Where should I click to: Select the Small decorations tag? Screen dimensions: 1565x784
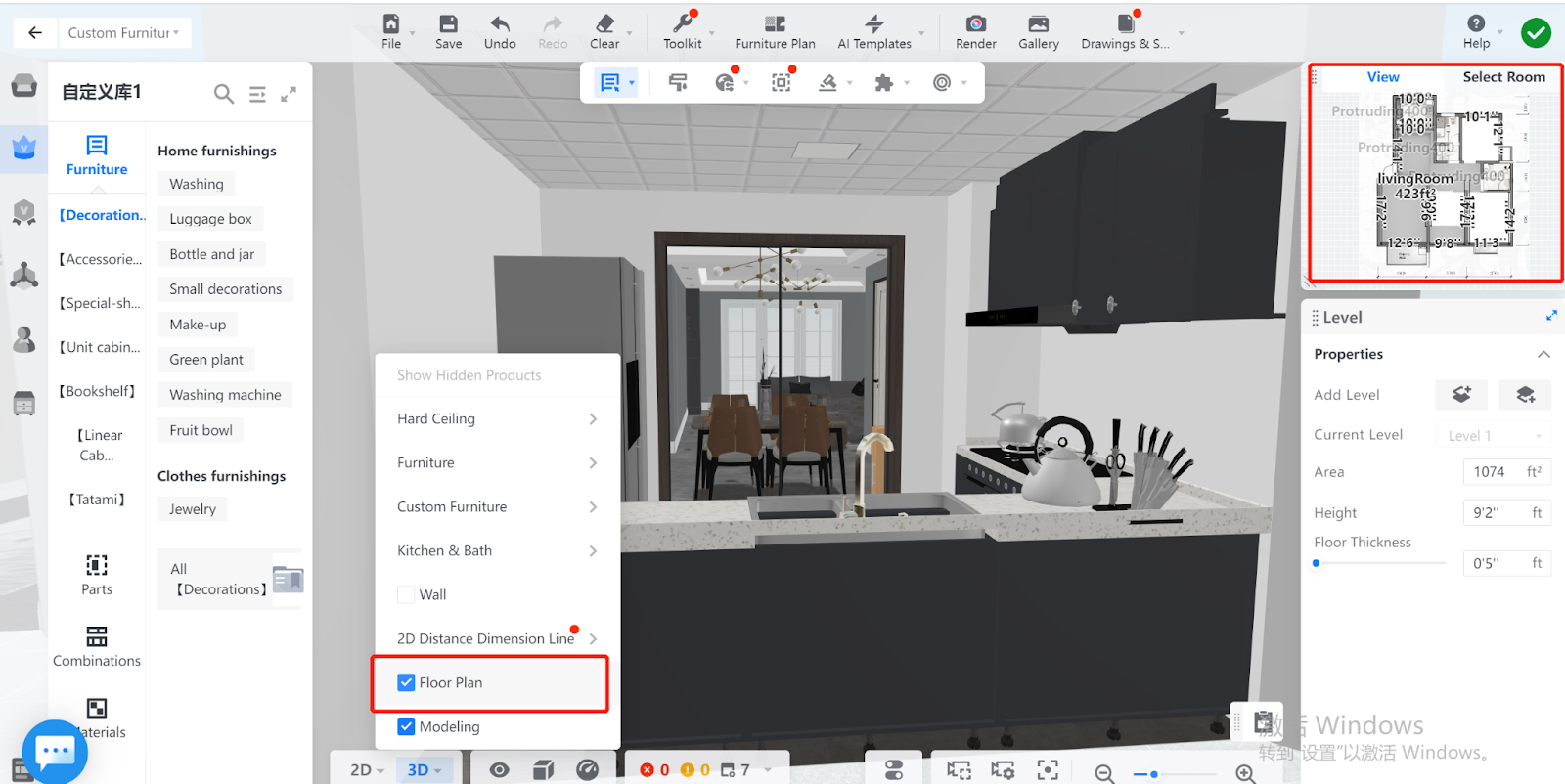coord(226,289)
